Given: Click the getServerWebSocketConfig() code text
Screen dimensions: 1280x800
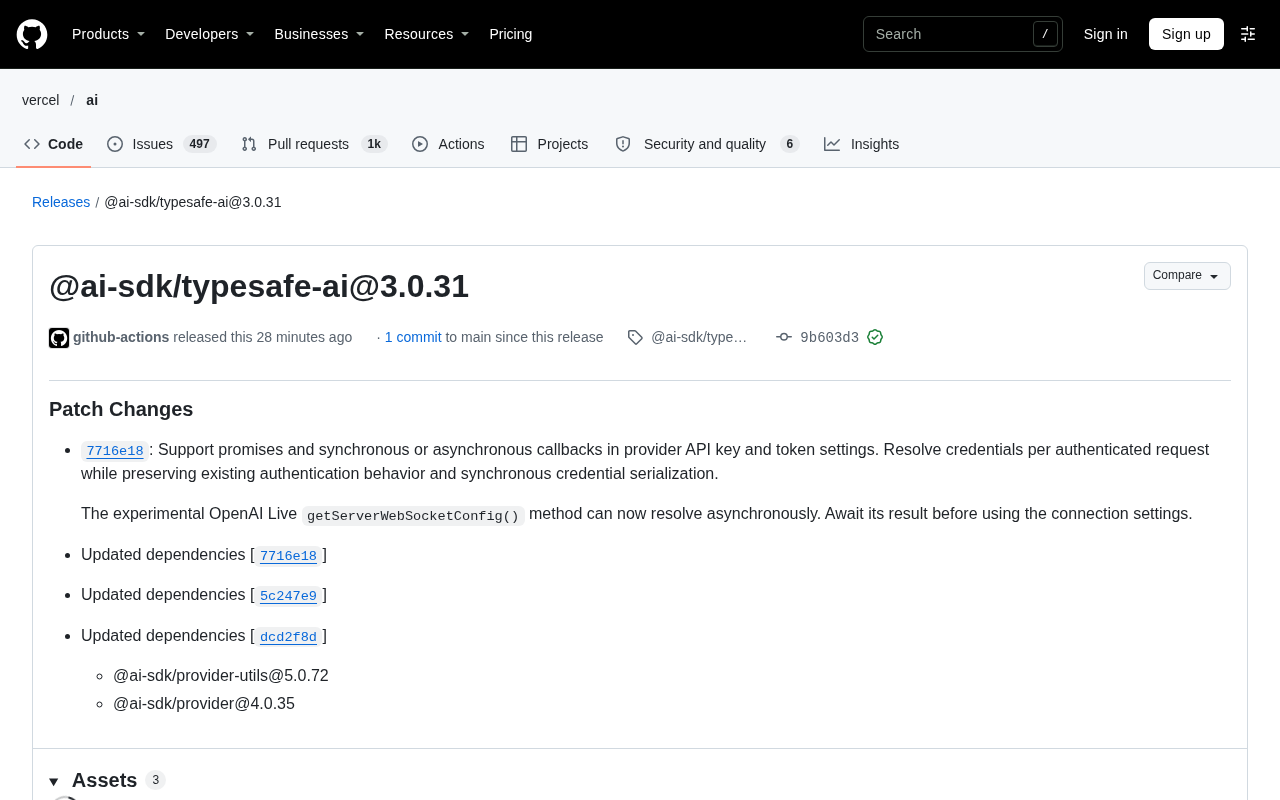Looking at the screenshot, I should click(413, 516).
